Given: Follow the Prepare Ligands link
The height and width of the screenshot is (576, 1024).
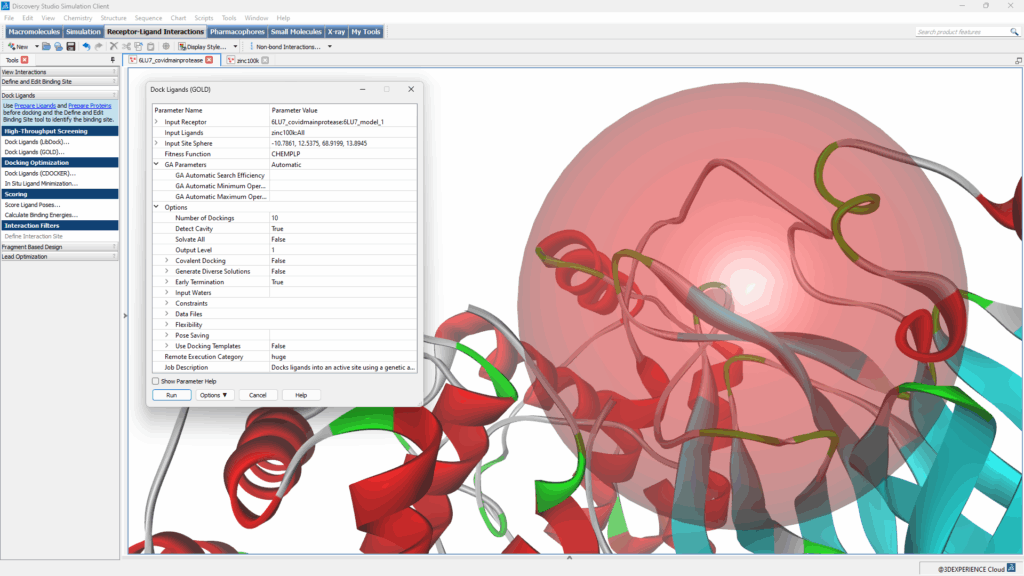Looking at the screenshot, I should [35, 105].
